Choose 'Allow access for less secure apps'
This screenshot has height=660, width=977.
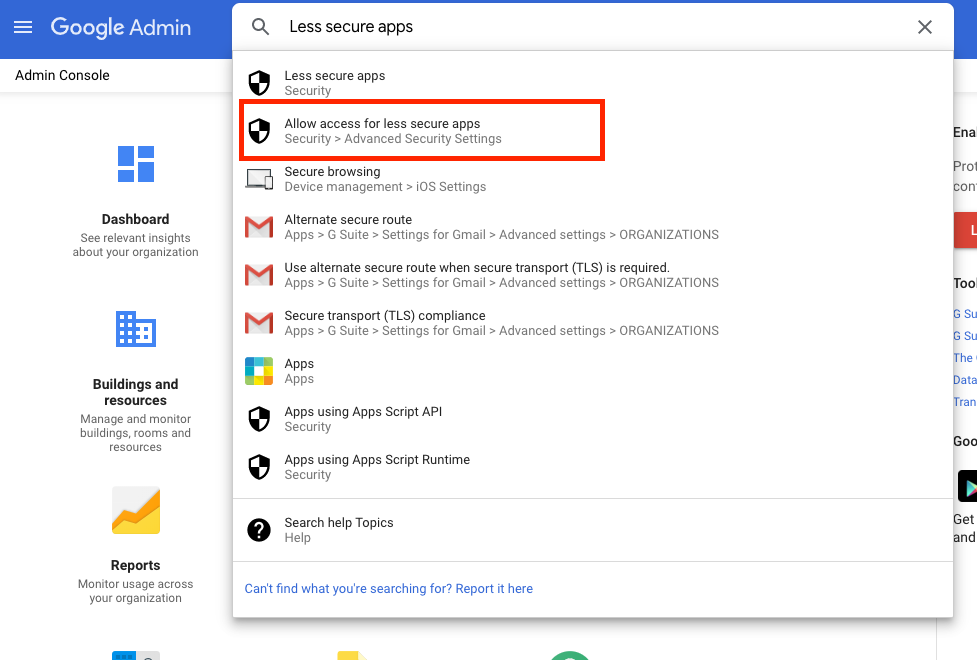pyautogui.click(x=382, y=131)
